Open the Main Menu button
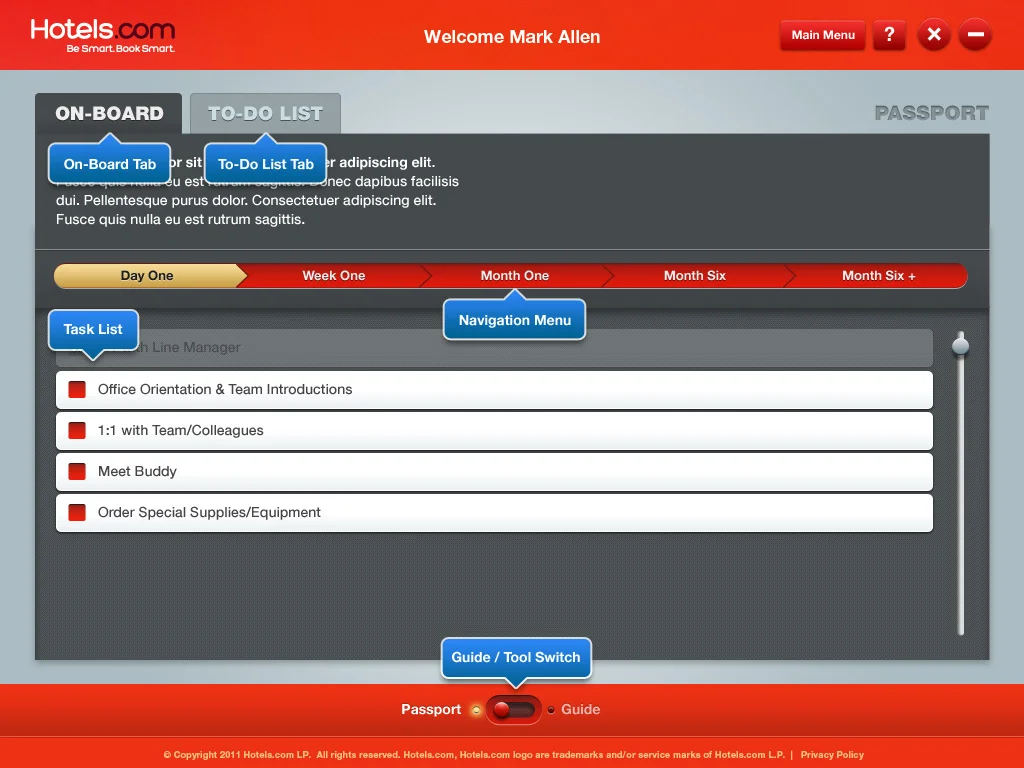Image resolution: width=1024 pixels, height=768 pixels. point(823,35)
